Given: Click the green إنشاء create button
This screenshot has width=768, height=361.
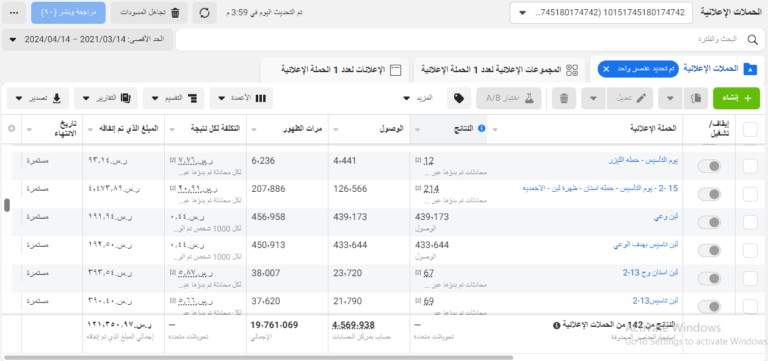Looking at the screenshot, I should click(x=736, y=98).
